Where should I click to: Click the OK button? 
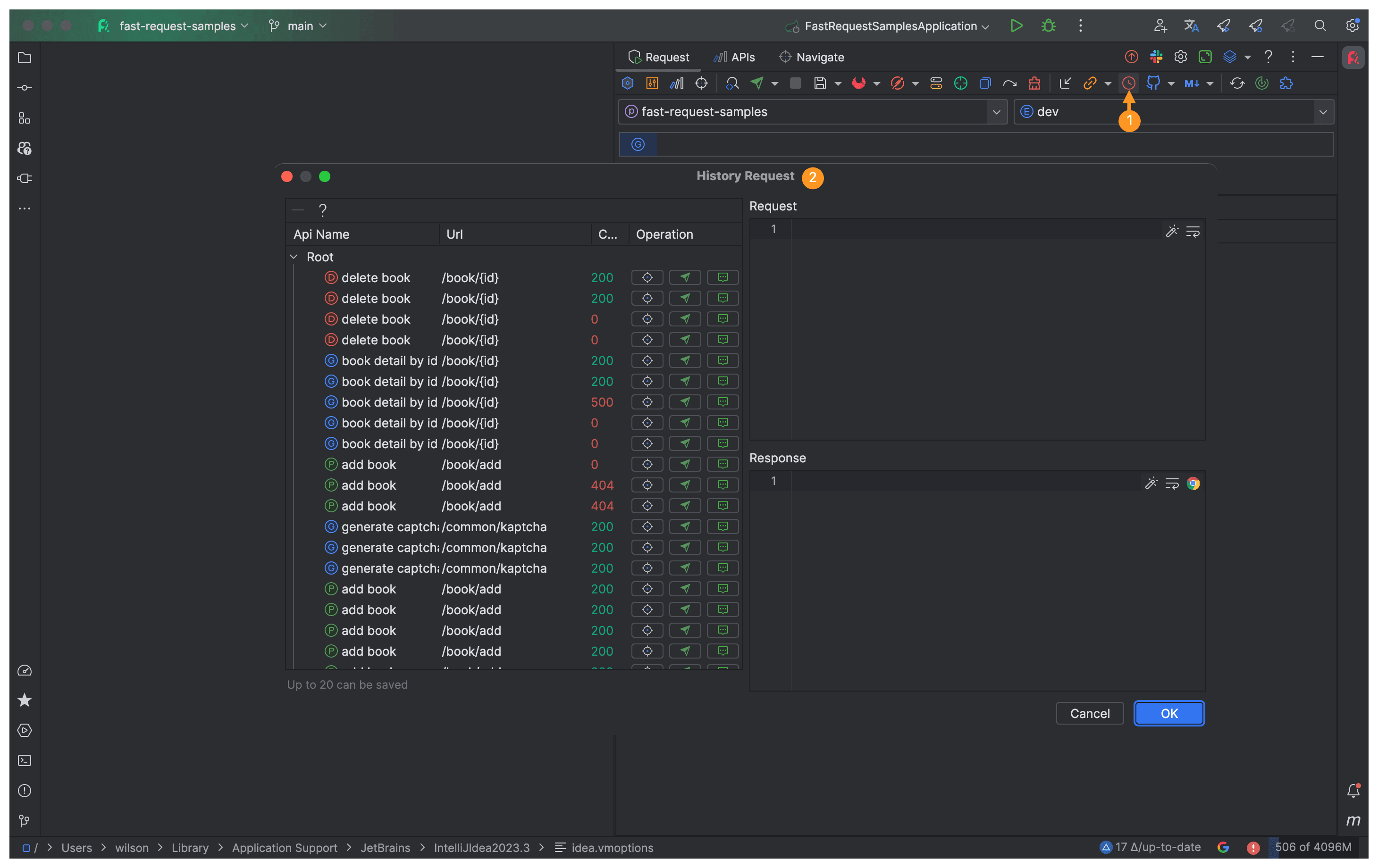coord(1168,714)
